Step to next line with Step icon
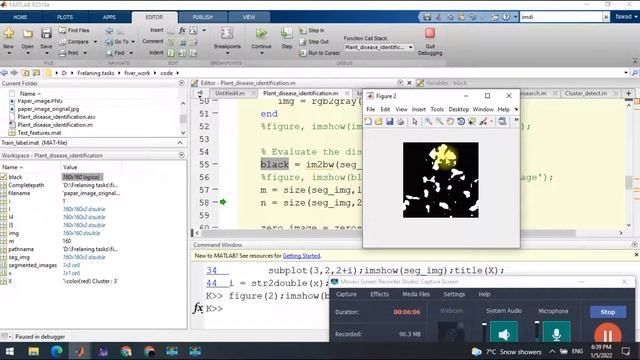Image resolution: width=640 pixels, height=360 pixels. (287, 34)
